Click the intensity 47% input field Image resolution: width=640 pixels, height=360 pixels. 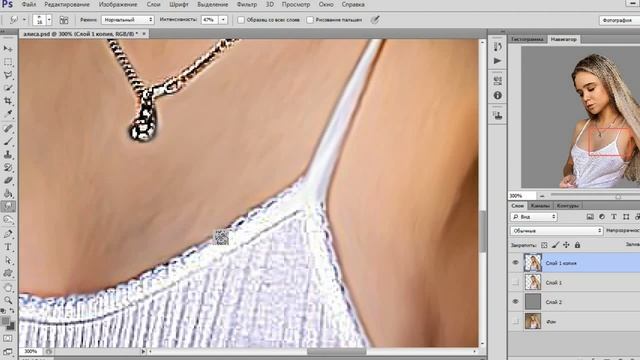(209, 20)
